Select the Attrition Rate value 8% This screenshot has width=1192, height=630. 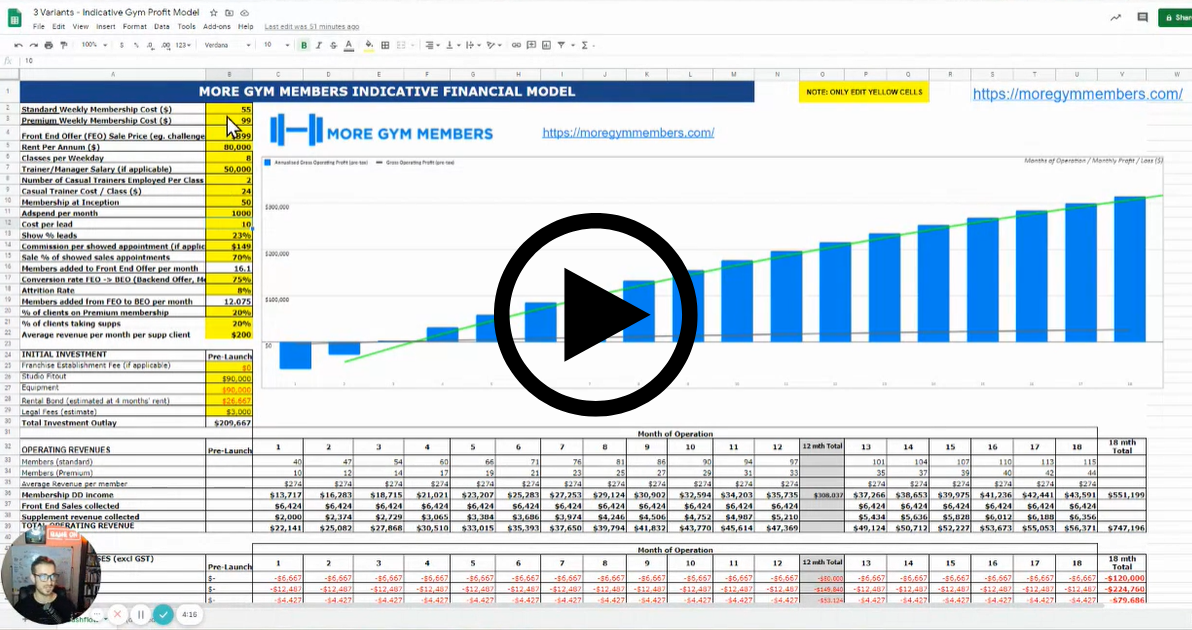coord(229,290)
